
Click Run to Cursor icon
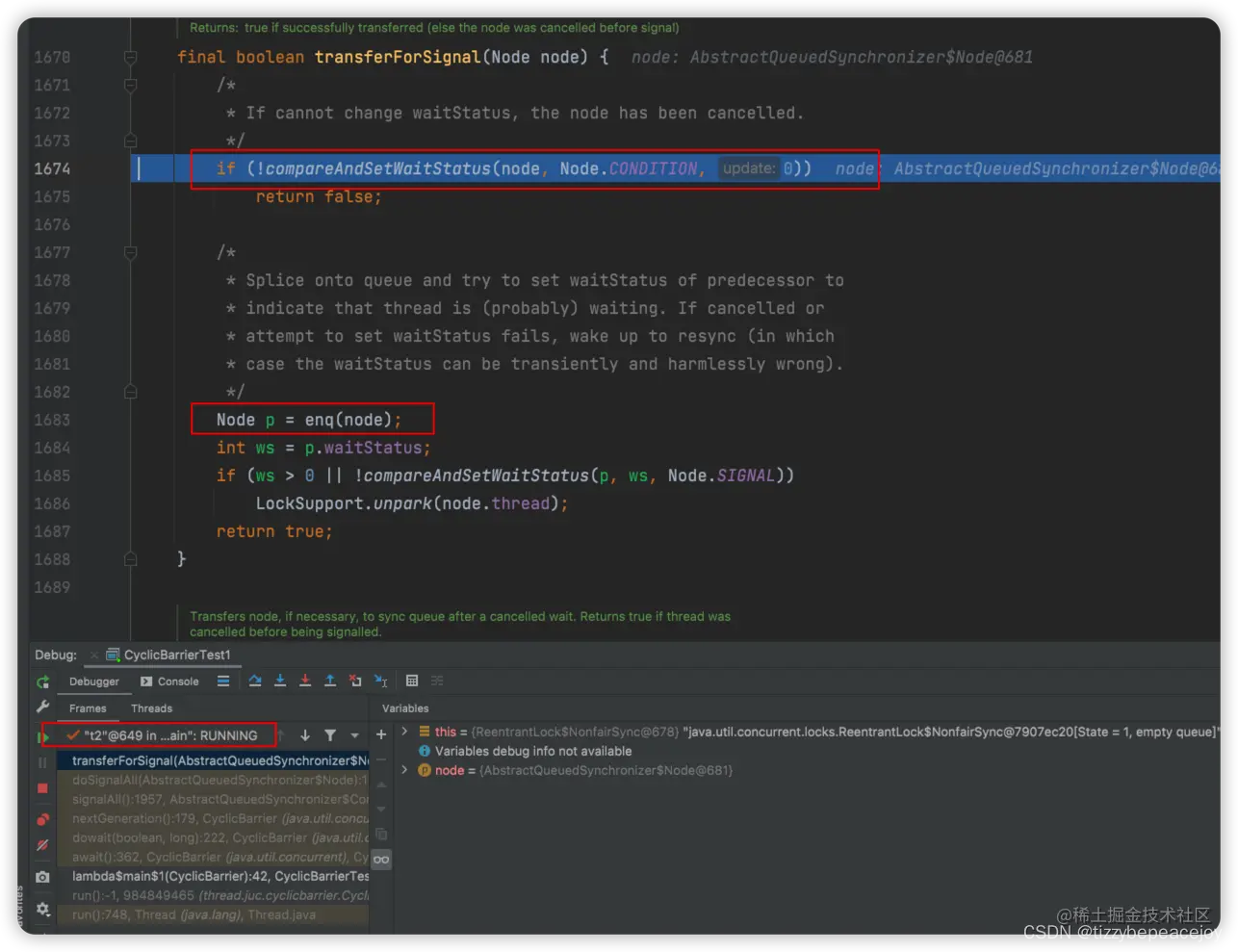click(x=381, y=682)
